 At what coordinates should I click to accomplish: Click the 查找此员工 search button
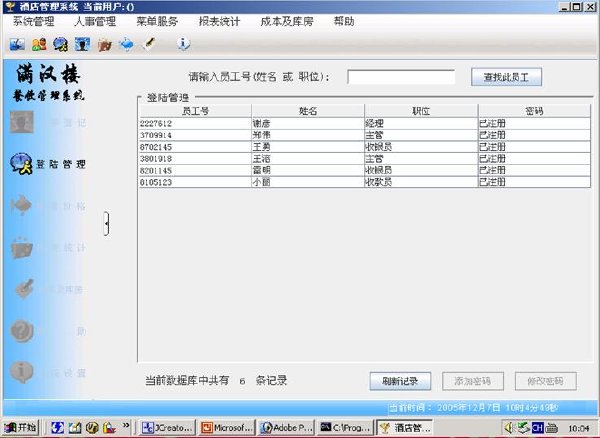click(x=506, y=77)
